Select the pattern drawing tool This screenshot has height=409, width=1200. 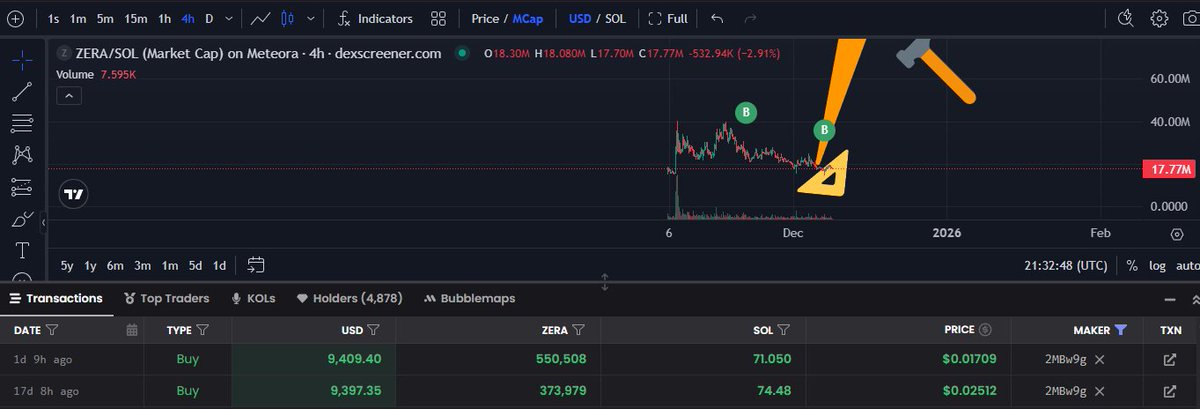point(22,155)
